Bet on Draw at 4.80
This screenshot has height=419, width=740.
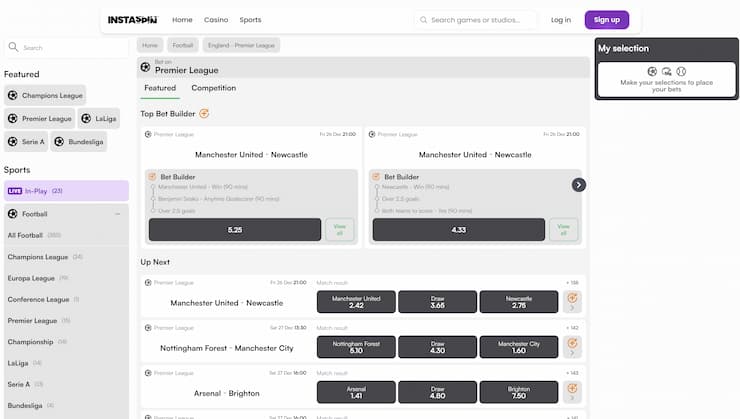[437, 392]
